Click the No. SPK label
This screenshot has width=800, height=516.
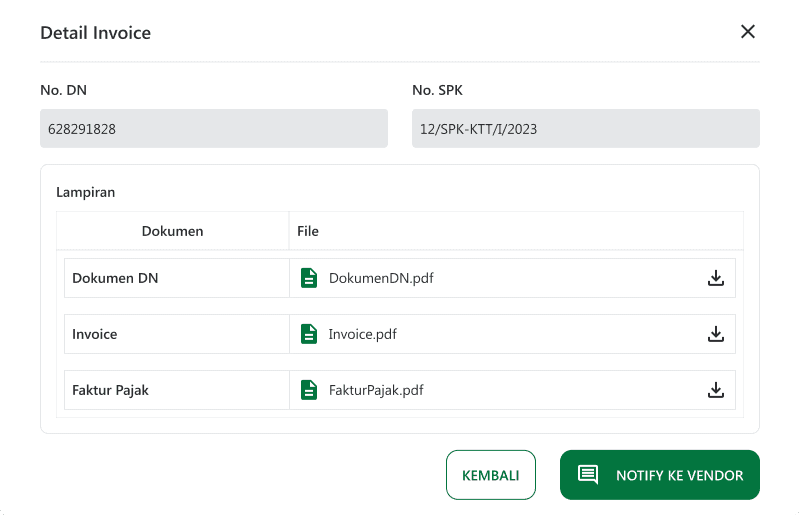(437, 90)
